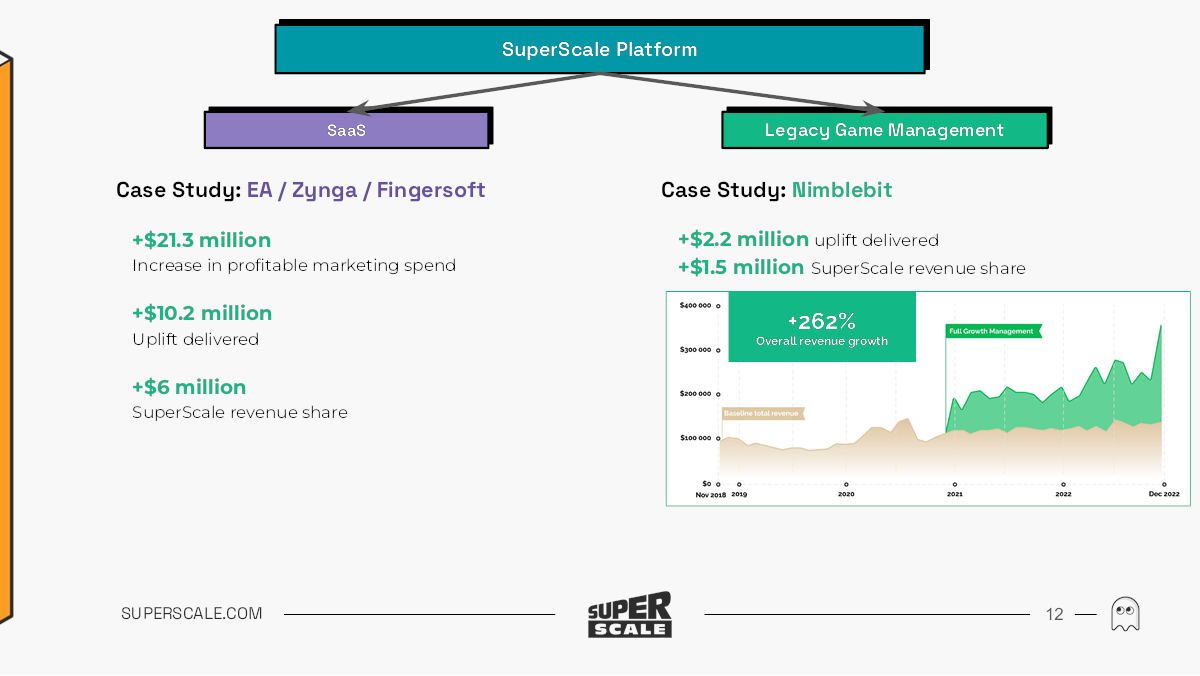
Task: Select the purple SaaS box
Action: click(346, 130)
